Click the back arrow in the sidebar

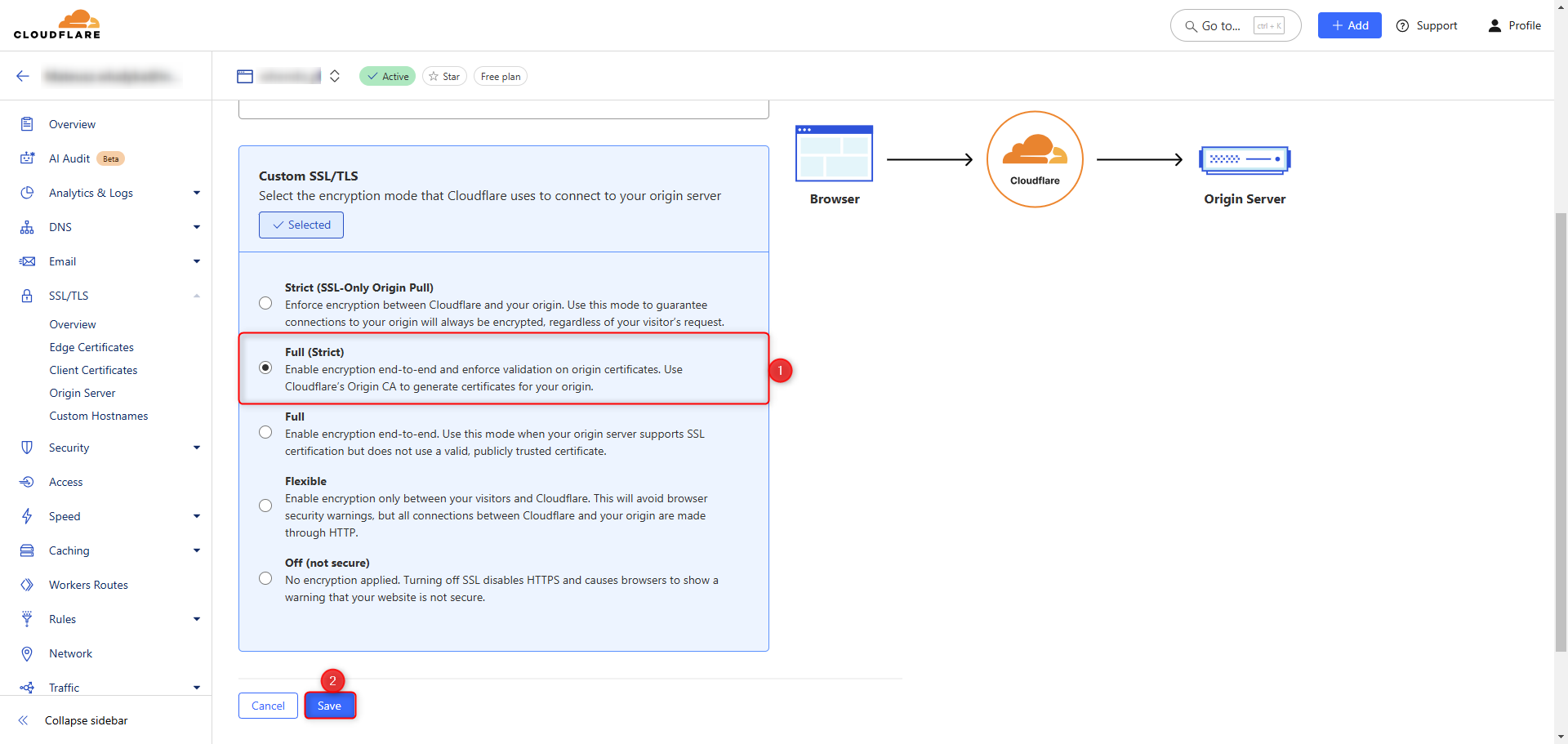click(23, 76)
